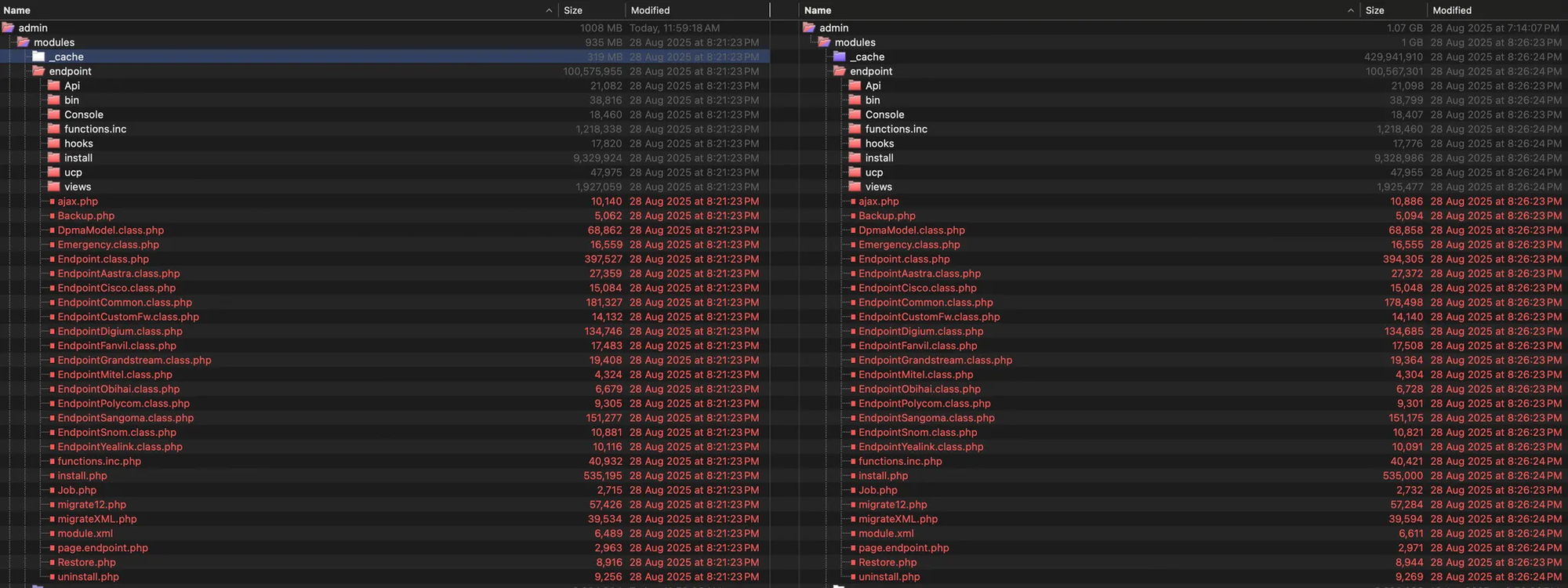Select migrate12.php in the right pane

click(x=892, y=505)
